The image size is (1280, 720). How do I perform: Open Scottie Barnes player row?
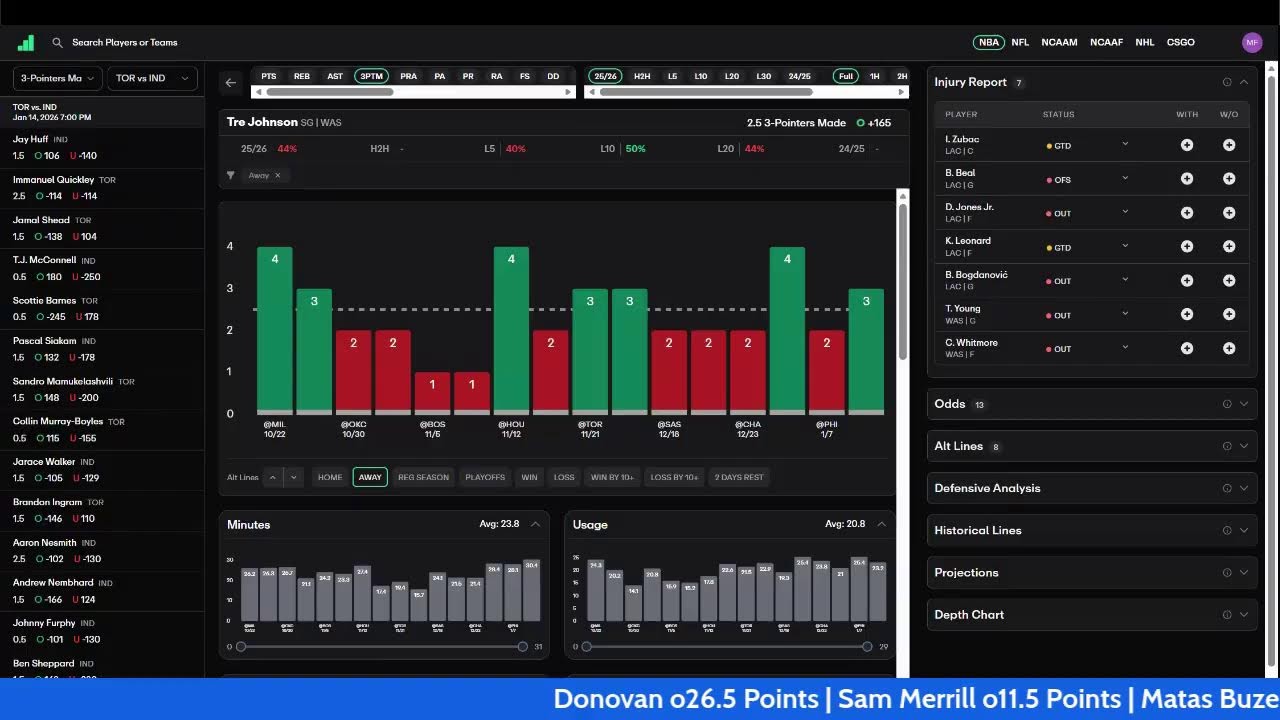(x=102, y=309)
